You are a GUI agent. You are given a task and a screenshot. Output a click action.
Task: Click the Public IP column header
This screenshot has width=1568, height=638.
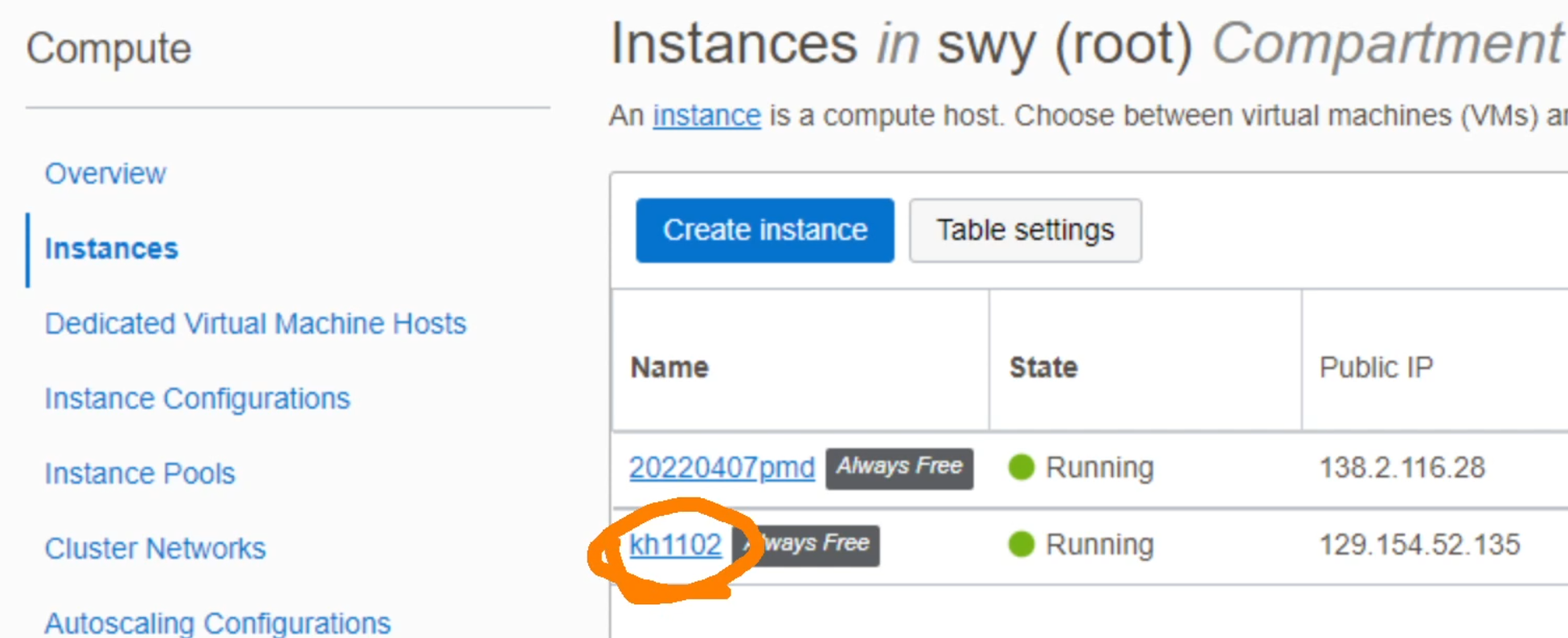(1376, 367)
